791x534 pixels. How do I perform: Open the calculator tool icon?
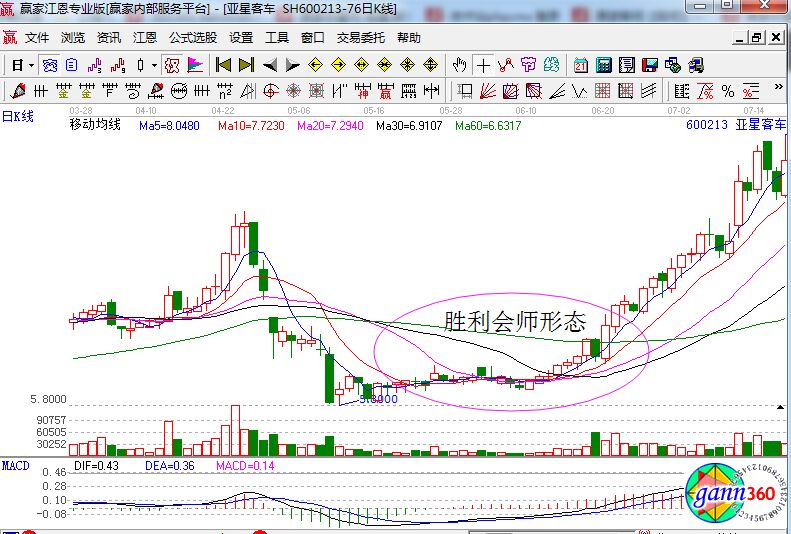604,65
